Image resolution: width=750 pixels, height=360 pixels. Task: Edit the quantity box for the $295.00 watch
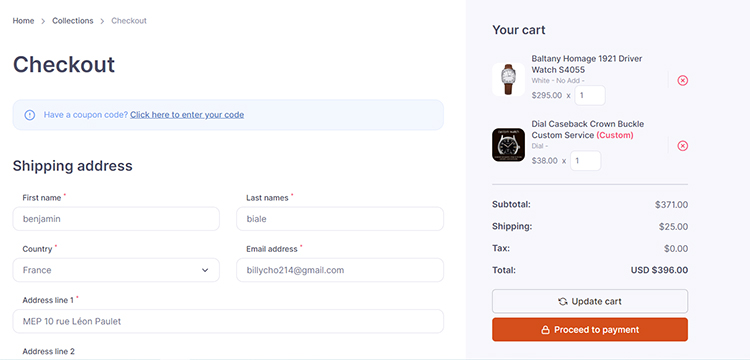pyautogui.click(x=590, y=95)
